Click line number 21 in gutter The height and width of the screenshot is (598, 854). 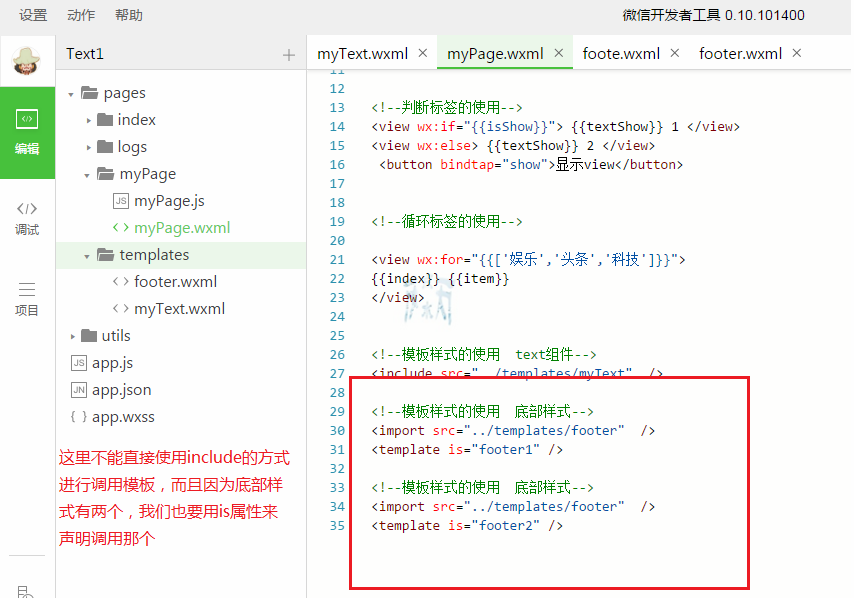tap(337, 260)
